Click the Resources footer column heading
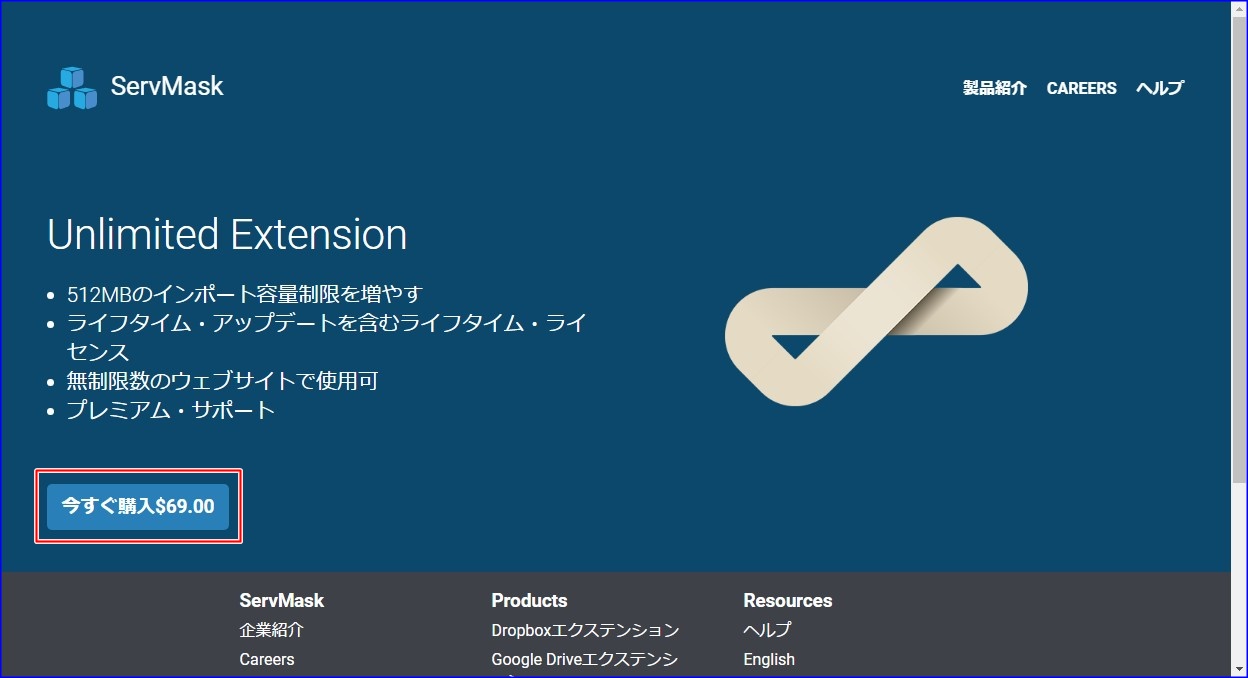The height and width of the screenshot is (678, 1248). click(x=788, y=600)
